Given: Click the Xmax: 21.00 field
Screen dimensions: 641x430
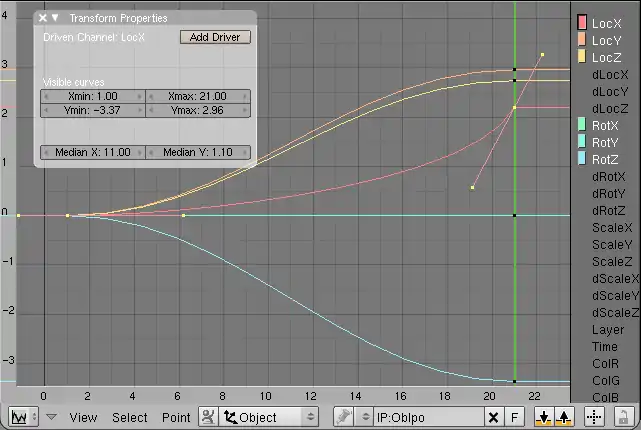Looking at the screenshot, I should coord(198,96).
